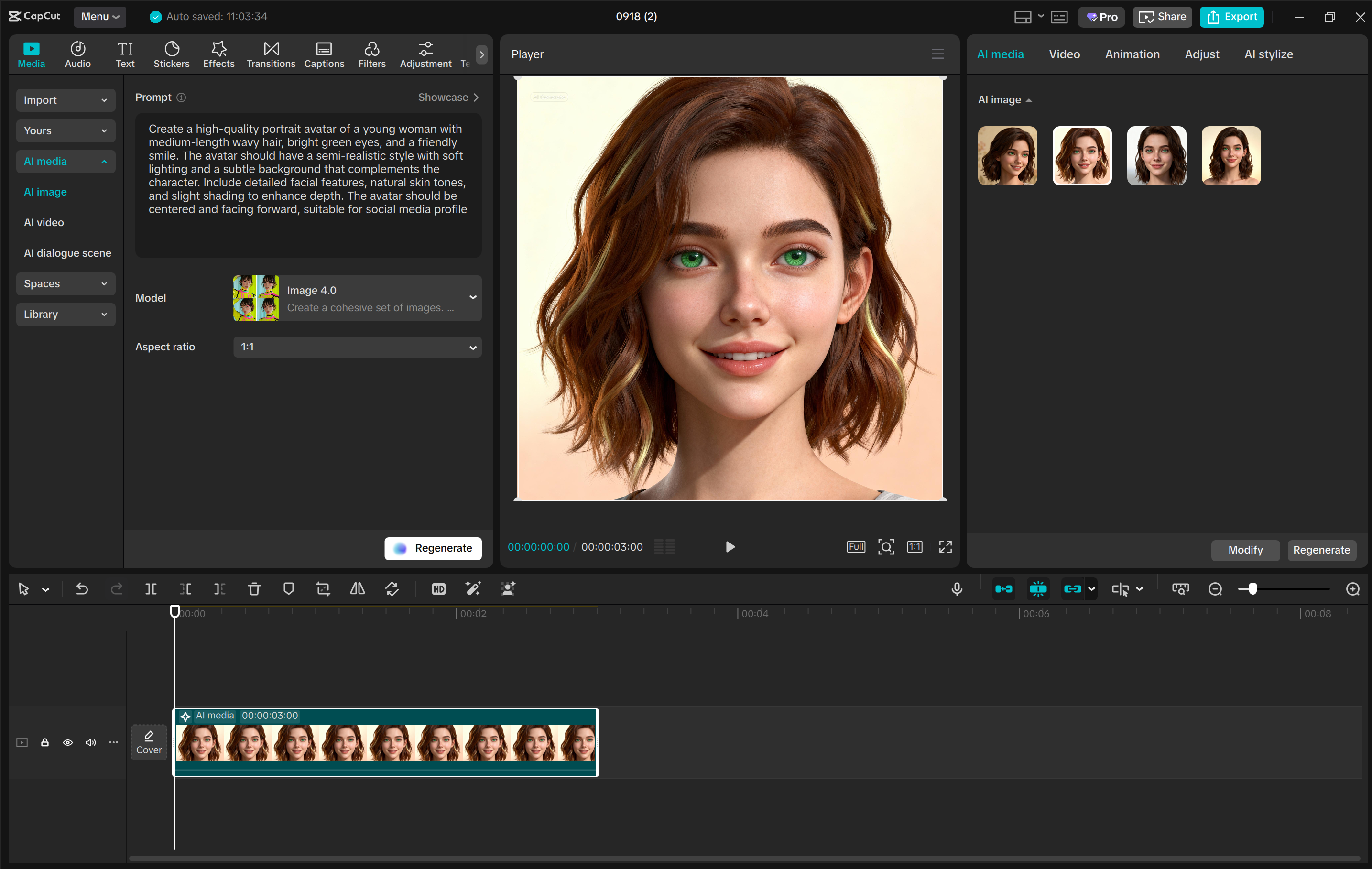The image size is (1372, 869).
Task: Switch to the AI stylize tab
Action: pos(1268,54)
